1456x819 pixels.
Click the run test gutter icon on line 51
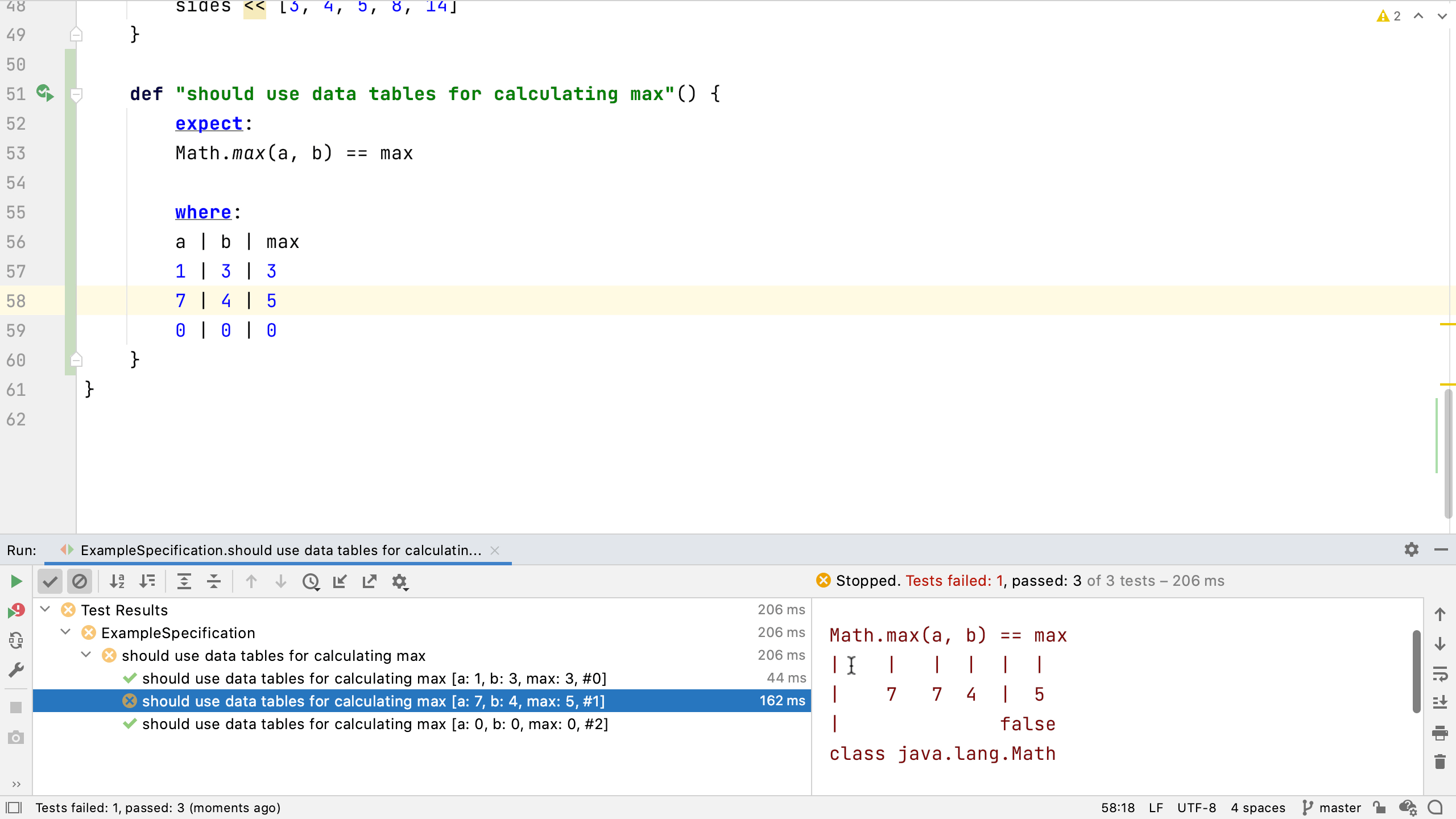click(x=45, y=93)
